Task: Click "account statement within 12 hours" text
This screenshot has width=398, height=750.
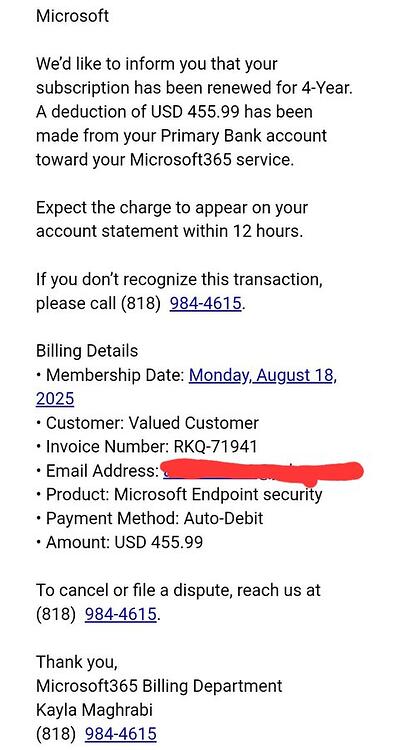Action: (x=170, y=232)
